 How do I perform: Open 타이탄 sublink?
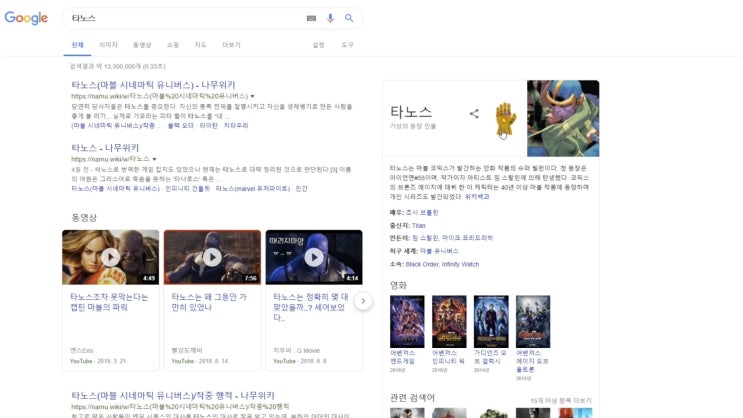pyautogui.click(x=208, y=126)
